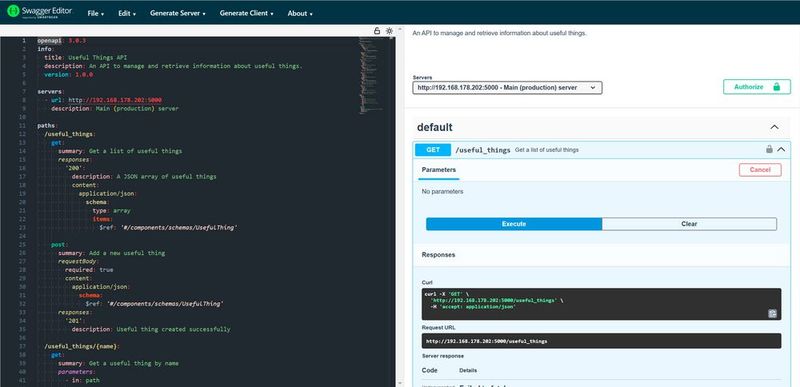Click 'Main (production) server' description in editor
Viewport: 800px width, 387px height.
[137, 109]
